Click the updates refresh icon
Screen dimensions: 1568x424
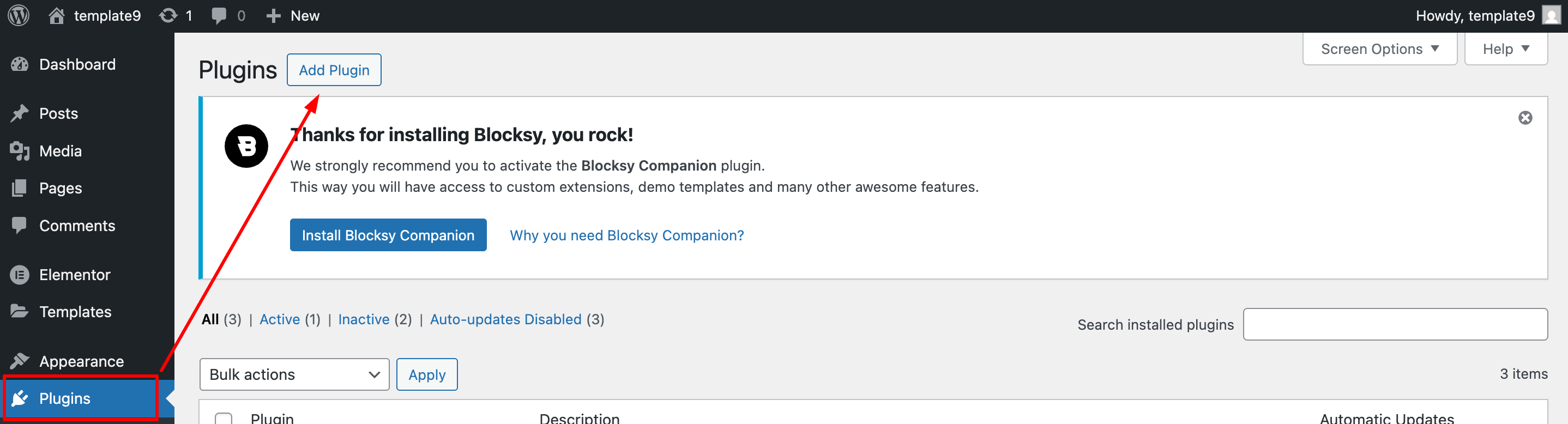click(x=168, y=16)
